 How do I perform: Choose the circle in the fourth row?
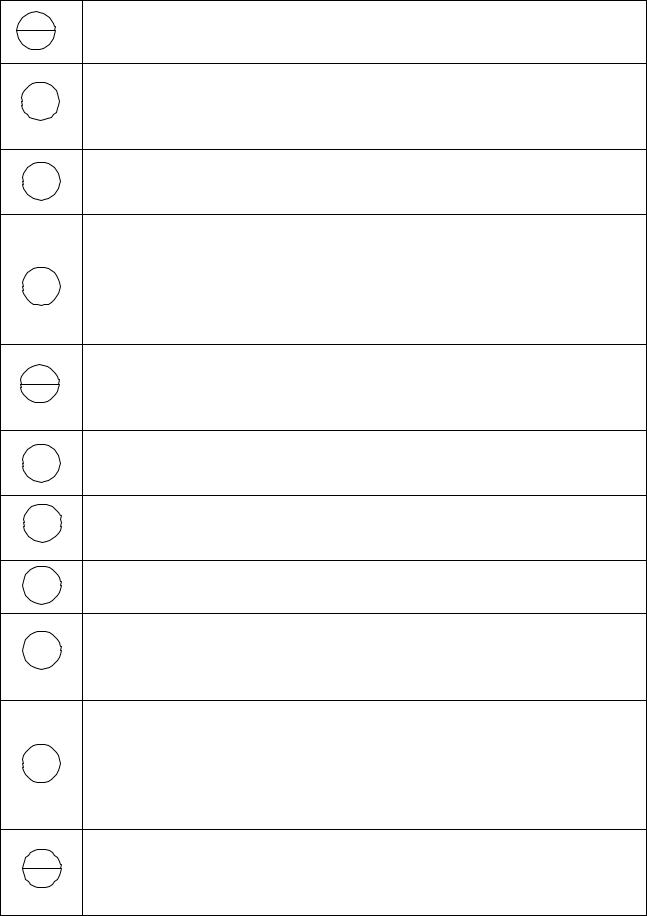point(41,286)
